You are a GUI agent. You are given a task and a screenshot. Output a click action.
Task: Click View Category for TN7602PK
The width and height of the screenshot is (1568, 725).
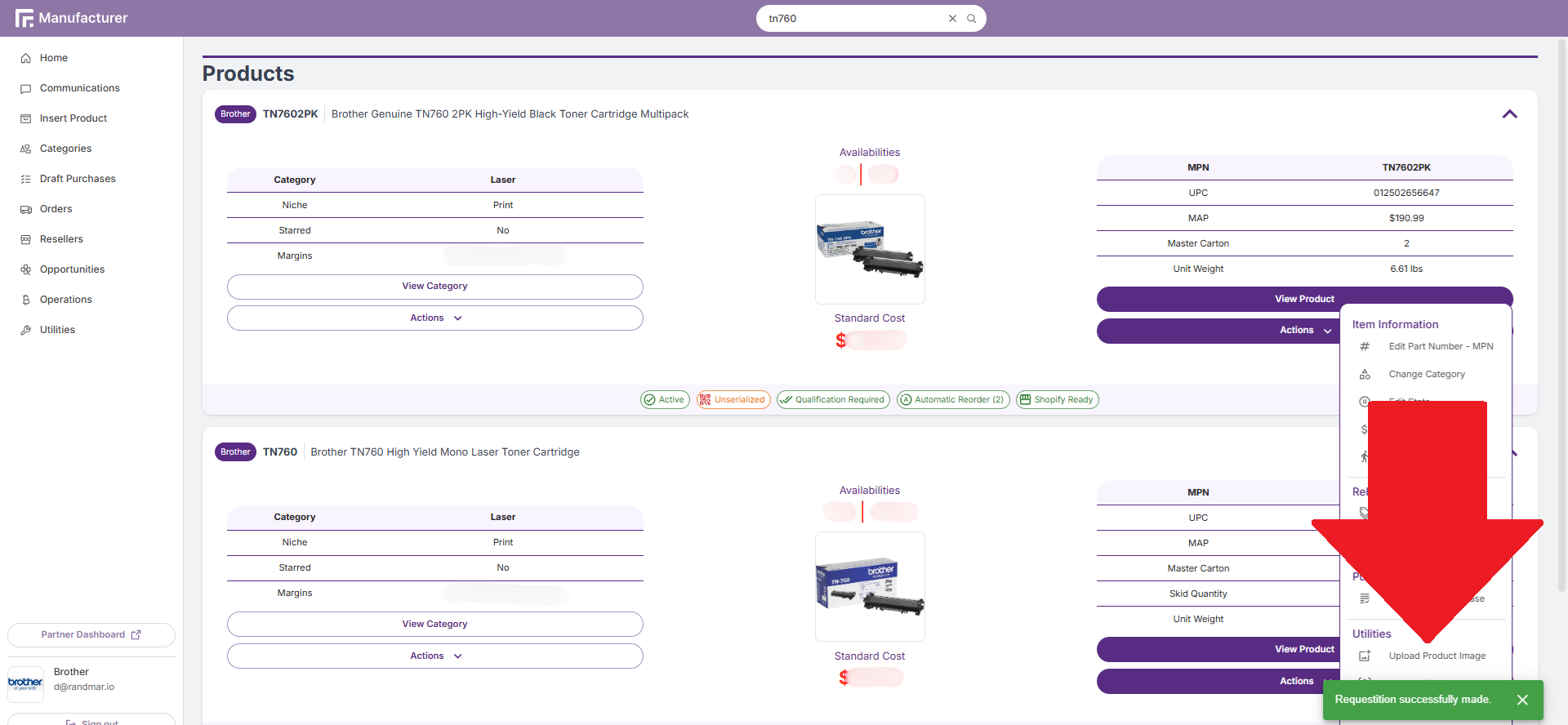435,287
